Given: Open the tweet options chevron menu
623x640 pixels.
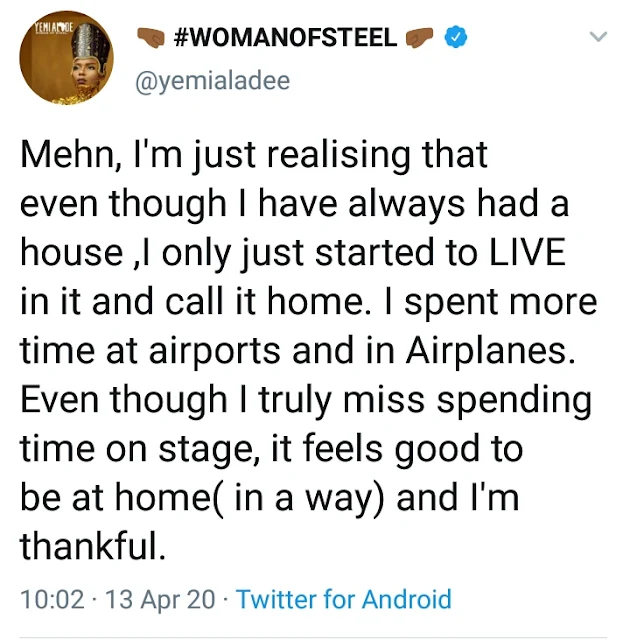Looking at the screenshot, I should coord(598,37).
